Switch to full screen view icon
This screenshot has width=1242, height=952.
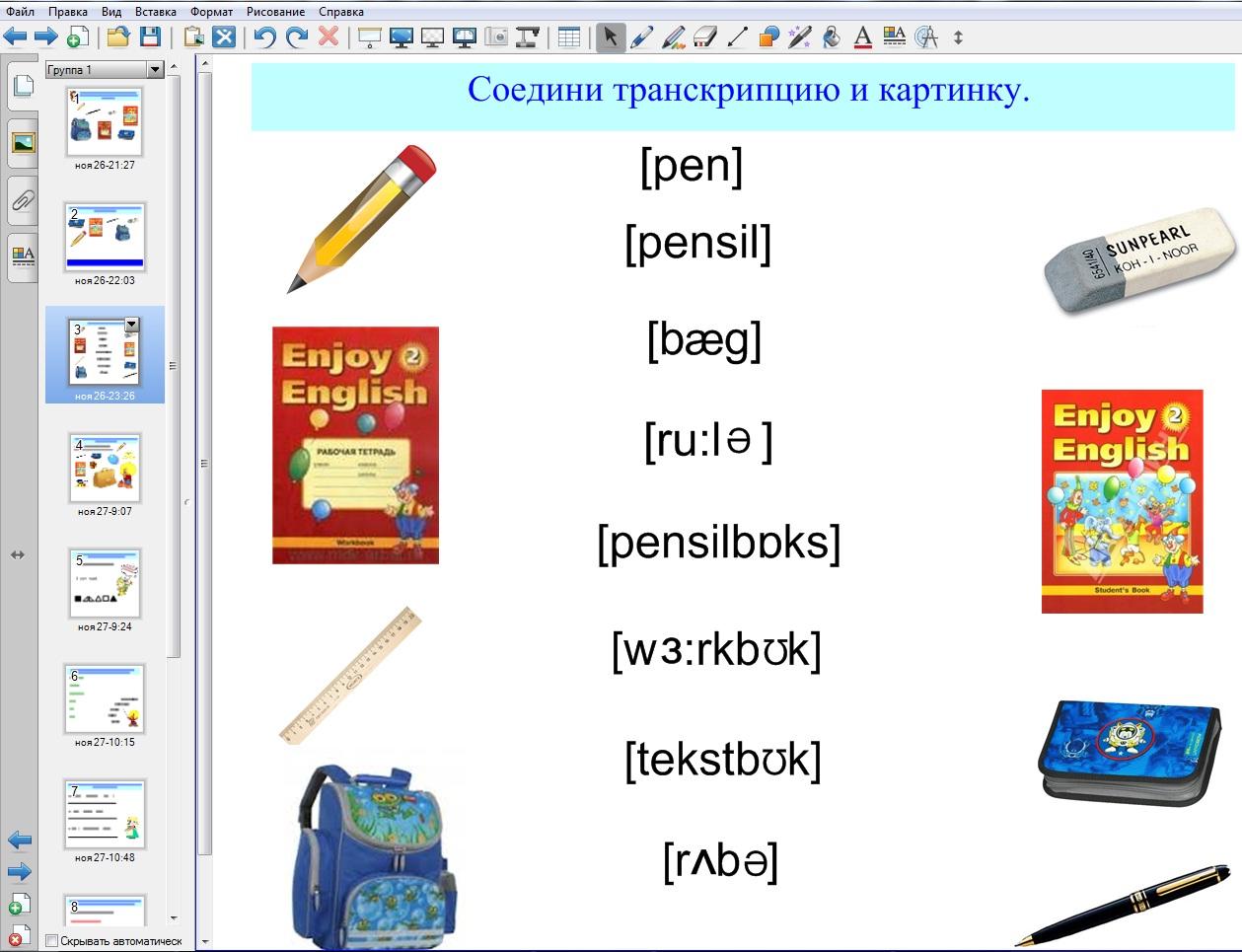pos(402,37)
